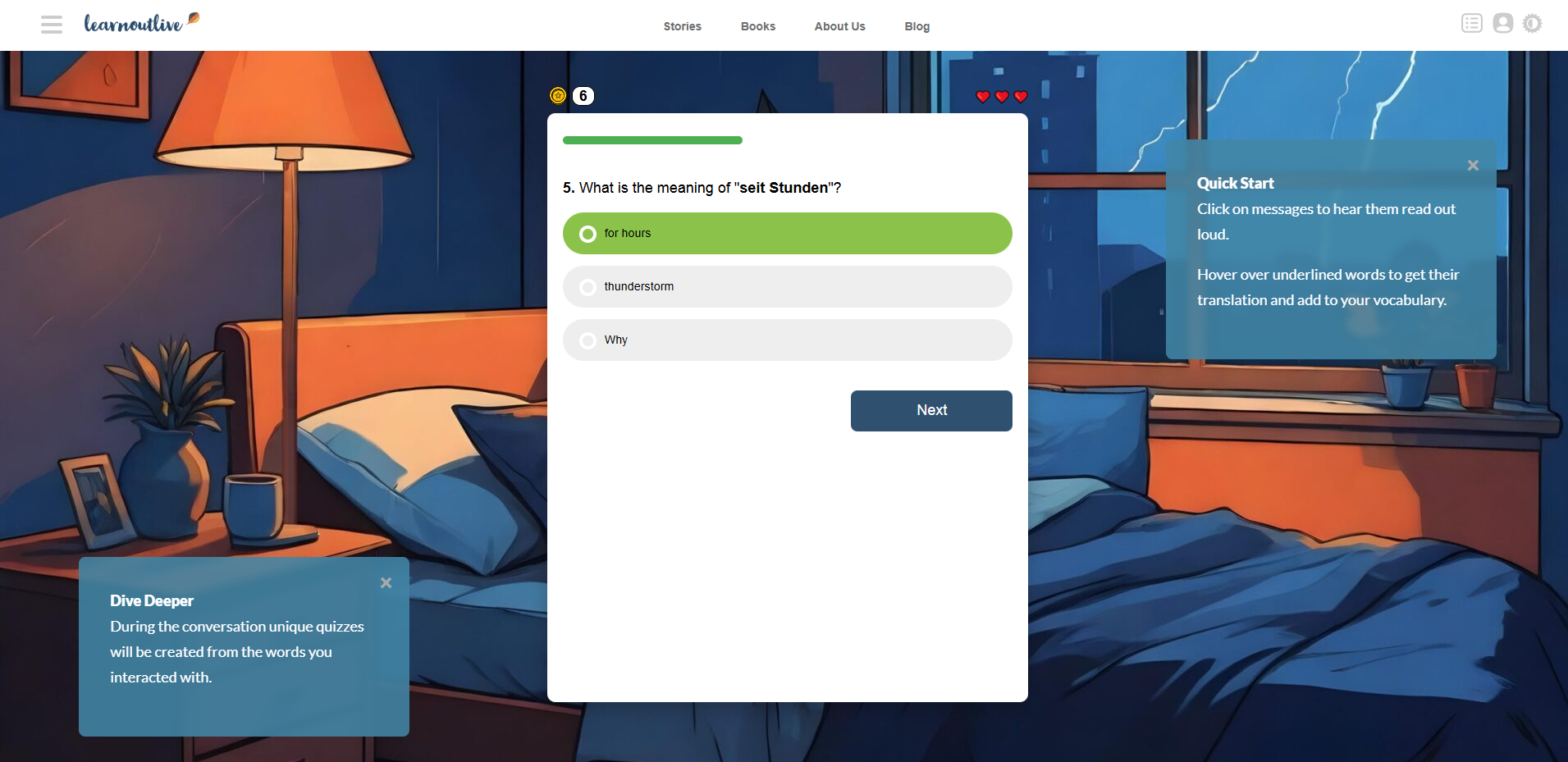Toggle the theme brightness icon
The image size is (1568, 762).
1532,23
